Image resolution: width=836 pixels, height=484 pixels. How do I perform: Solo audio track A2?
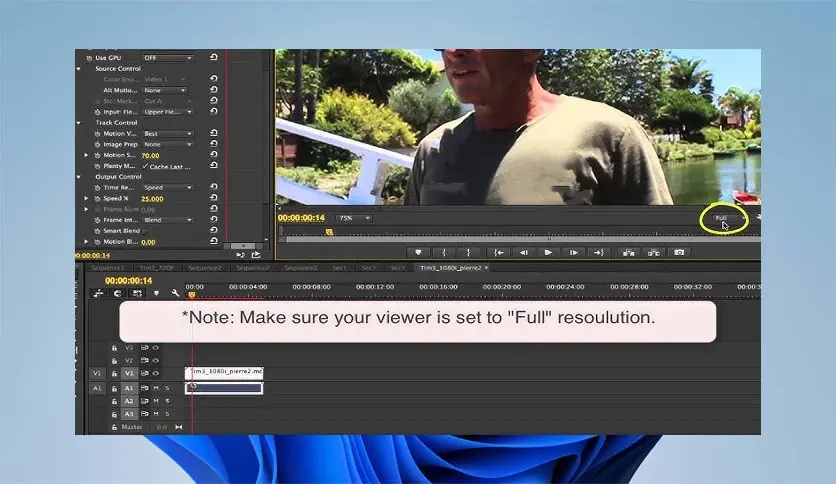point(167,401)
